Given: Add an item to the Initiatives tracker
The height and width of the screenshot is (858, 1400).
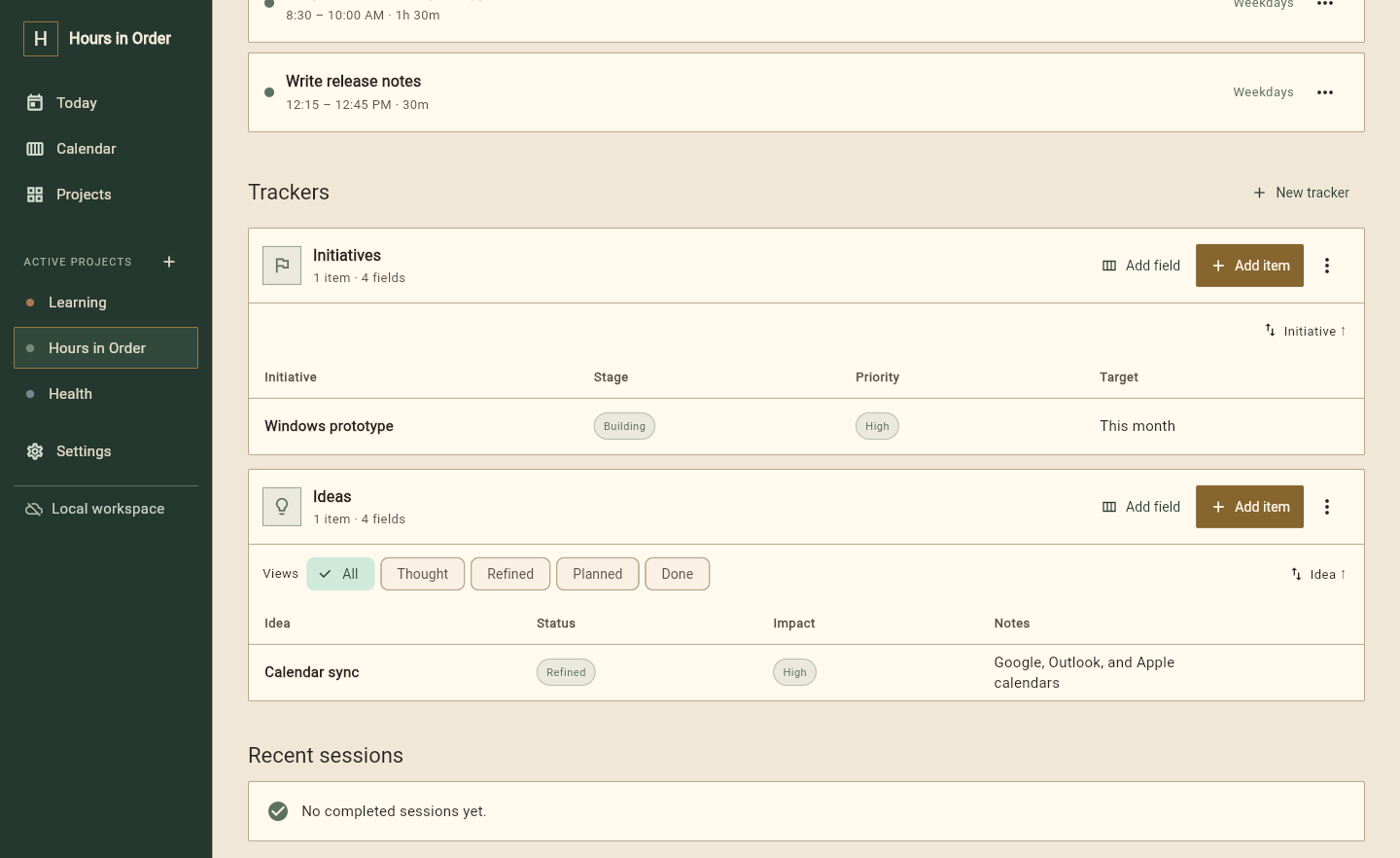Looking at the screenshot, I should [1249, 266].
